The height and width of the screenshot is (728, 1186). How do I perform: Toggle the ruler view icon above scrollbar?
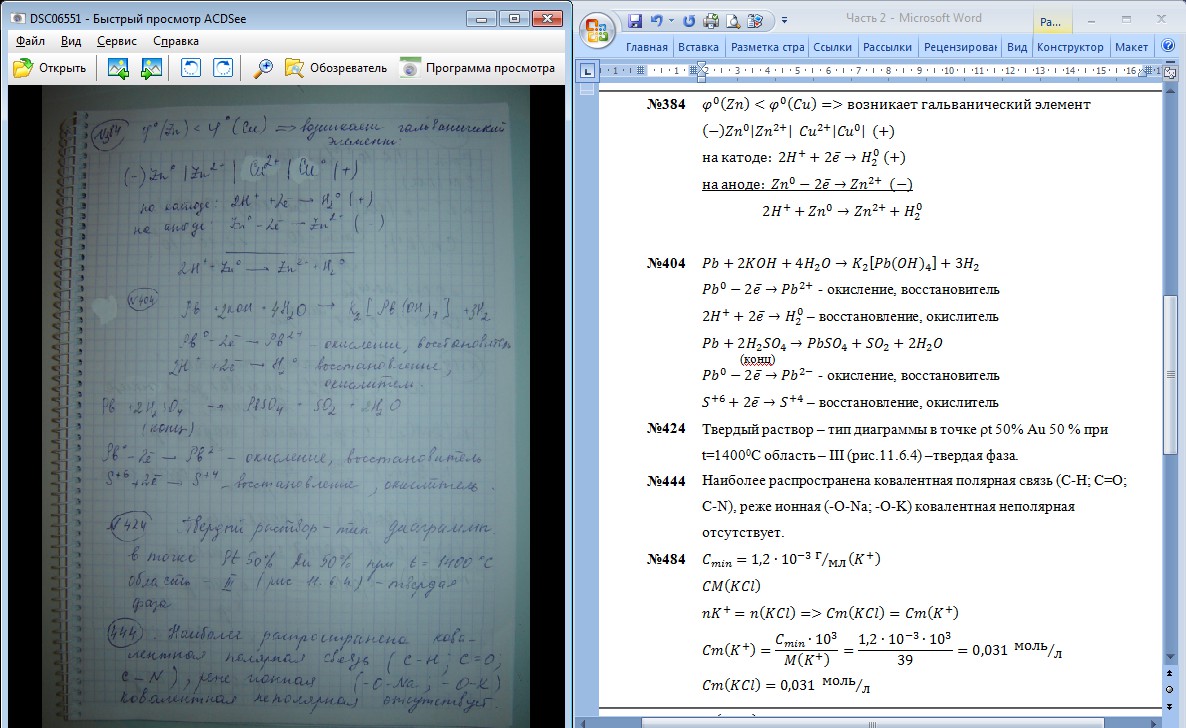pyautogui.click(x=1169, y=72)
